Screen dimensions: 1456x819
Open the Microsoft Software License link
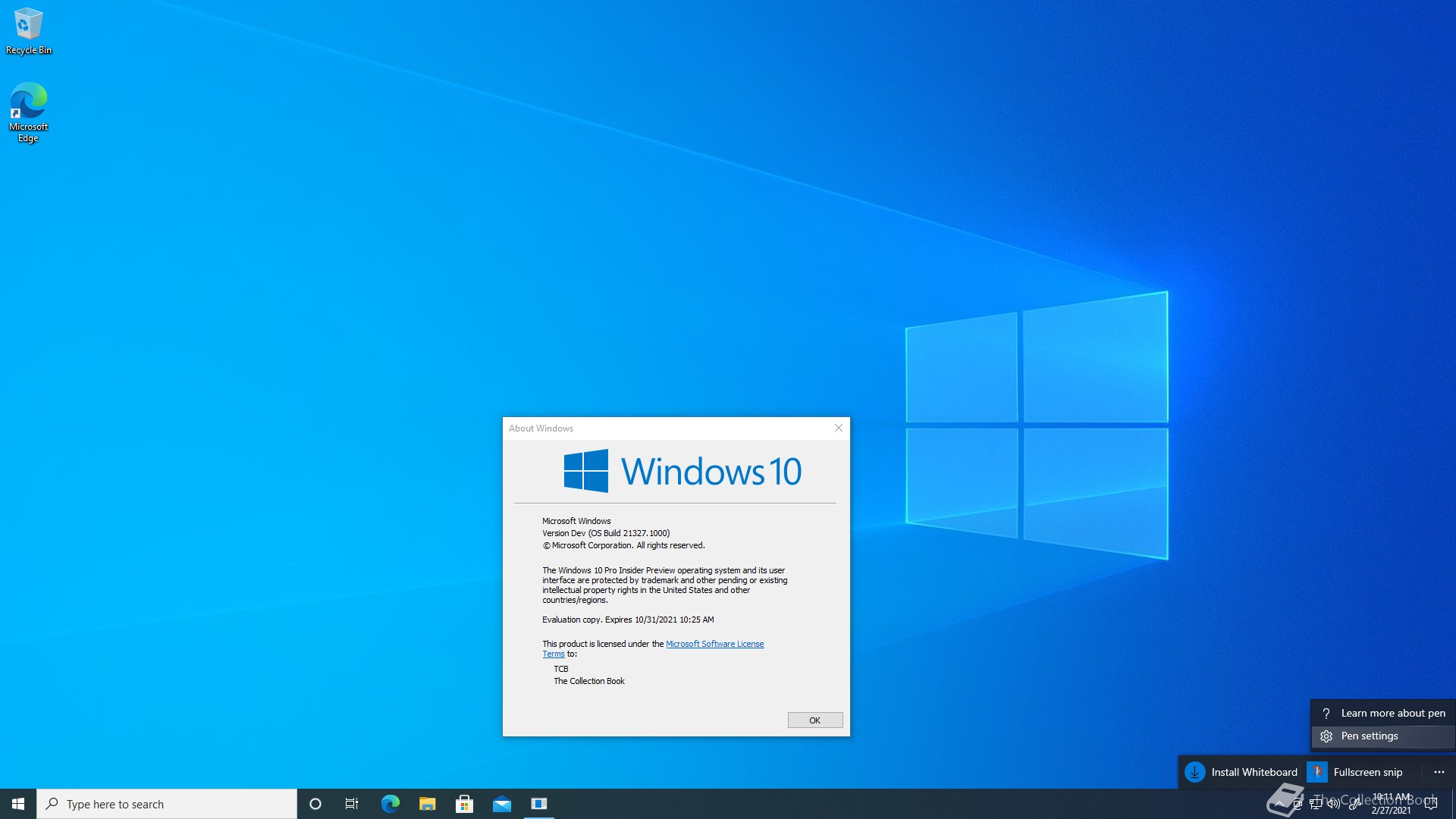[x=714, y=644]
